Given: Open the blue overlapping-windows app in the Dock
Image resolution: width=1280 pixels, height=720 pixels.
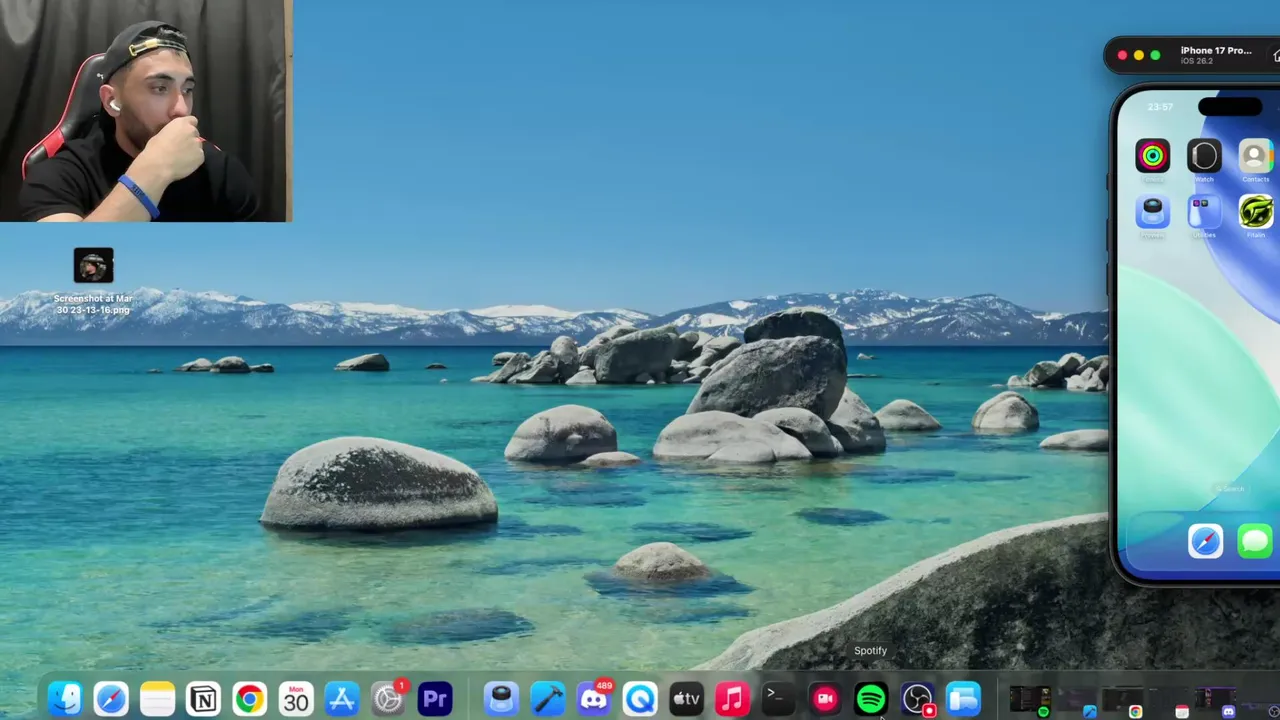Looking at the screenshot, I should [x=963, y=699].
